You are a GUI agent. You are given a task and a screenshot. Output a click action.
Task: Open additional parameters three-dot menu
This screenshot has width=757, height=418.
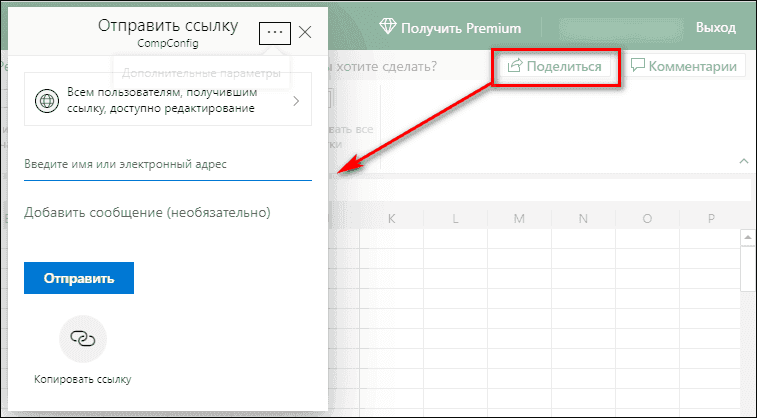pyautogui.click(x=275, y=33)
